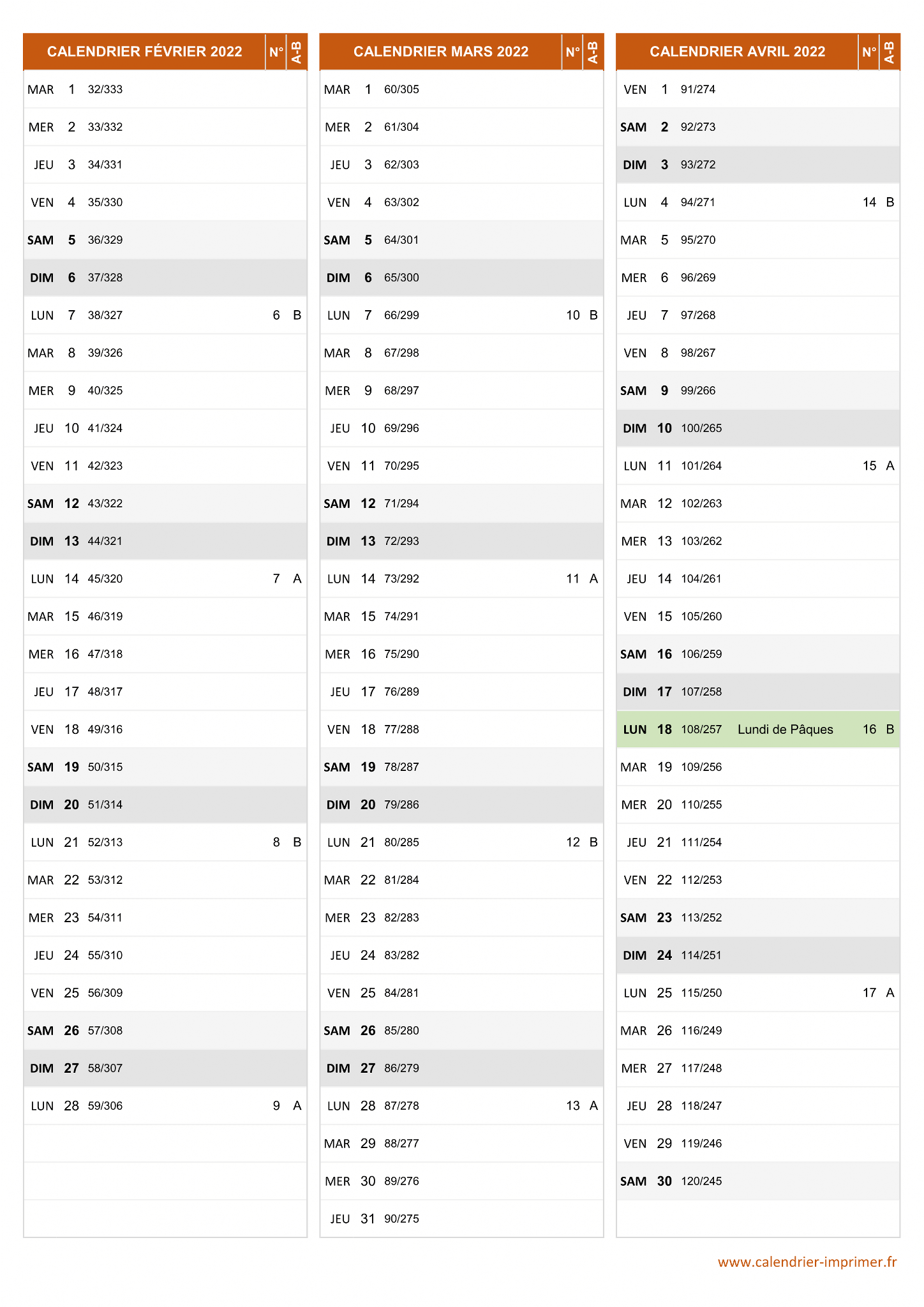
Task: Select Tuesday 1 February row
Action: click(x=165, y=89)
